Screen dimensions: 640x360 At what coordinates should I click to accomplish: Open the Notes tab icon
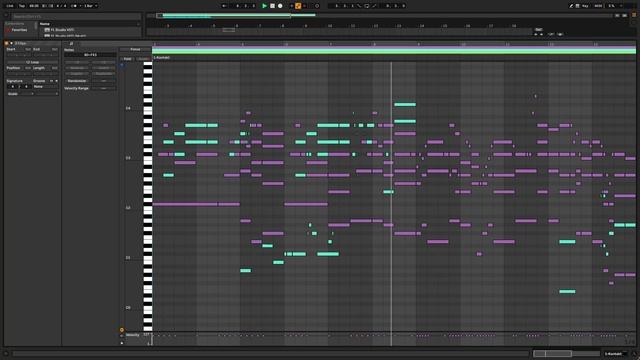71,43
